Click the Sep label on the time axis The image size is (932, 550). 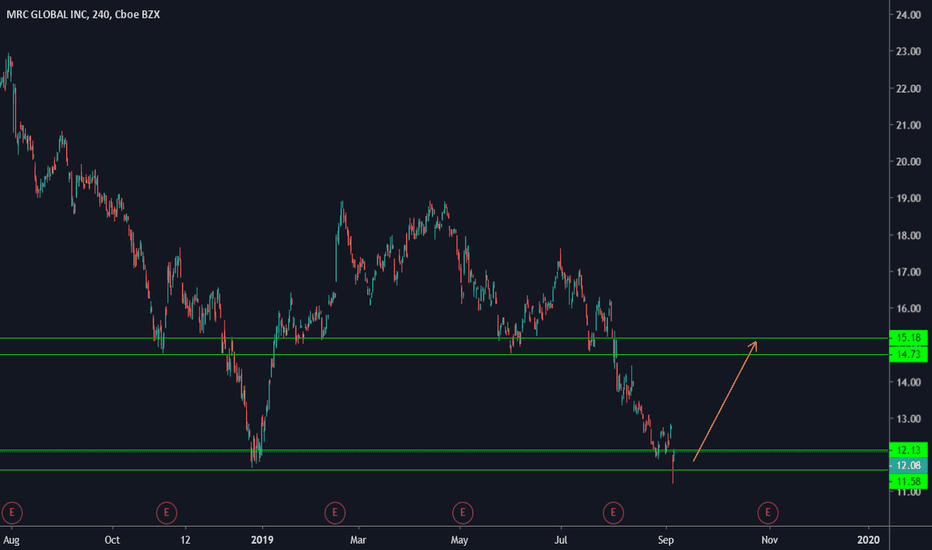[666, 540]
